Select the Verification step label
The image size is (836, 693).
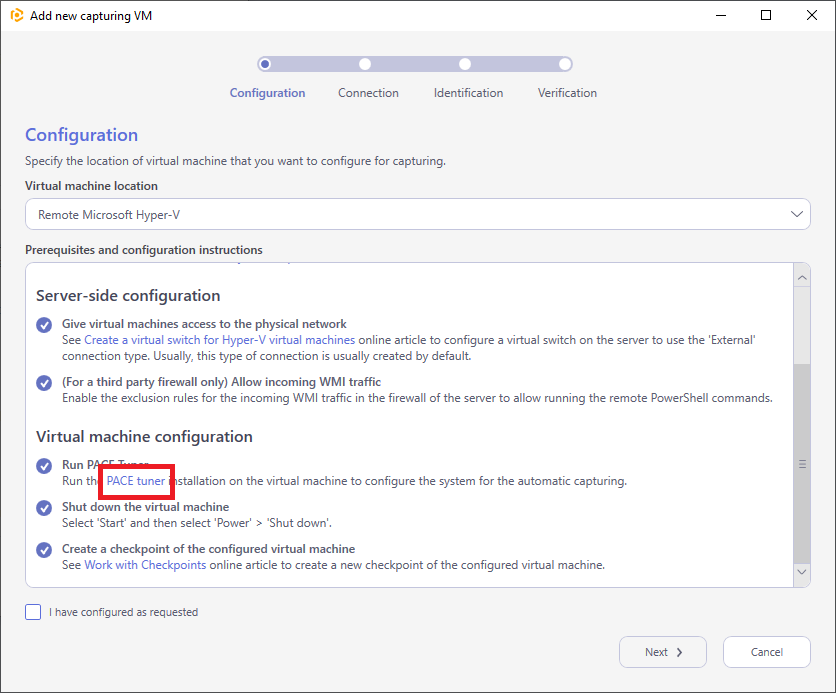point(567,93)
